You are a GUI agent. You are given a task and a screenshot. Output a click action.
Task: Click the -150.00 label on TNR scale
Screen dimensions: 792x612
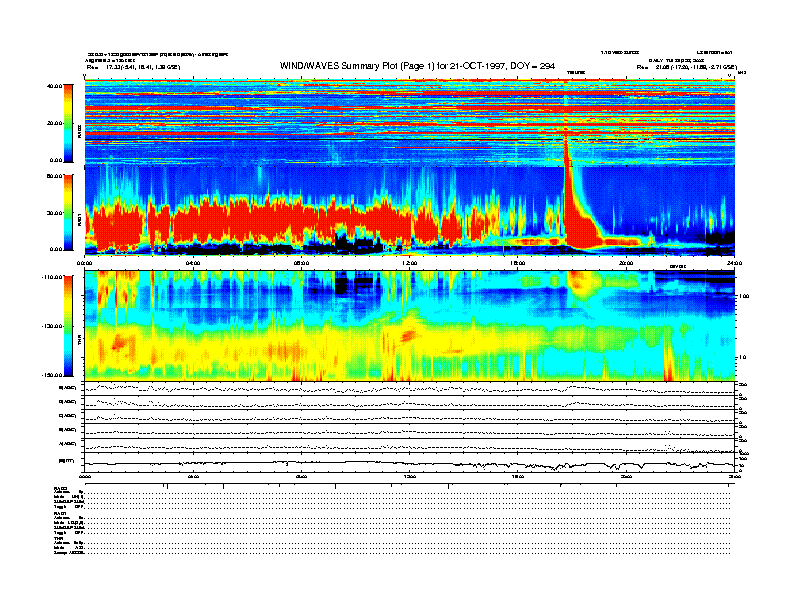(x=52, y=375)
